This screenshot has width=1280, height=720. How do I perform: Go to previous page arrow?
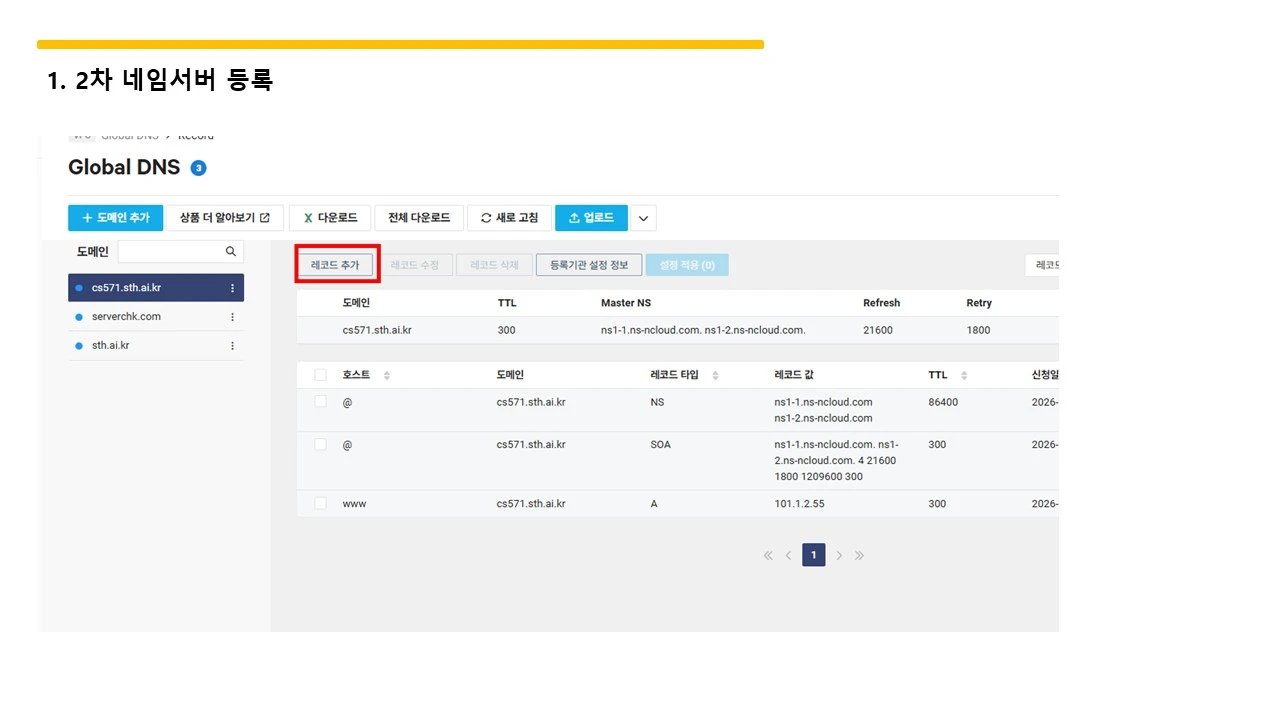(x=788, y=555)
